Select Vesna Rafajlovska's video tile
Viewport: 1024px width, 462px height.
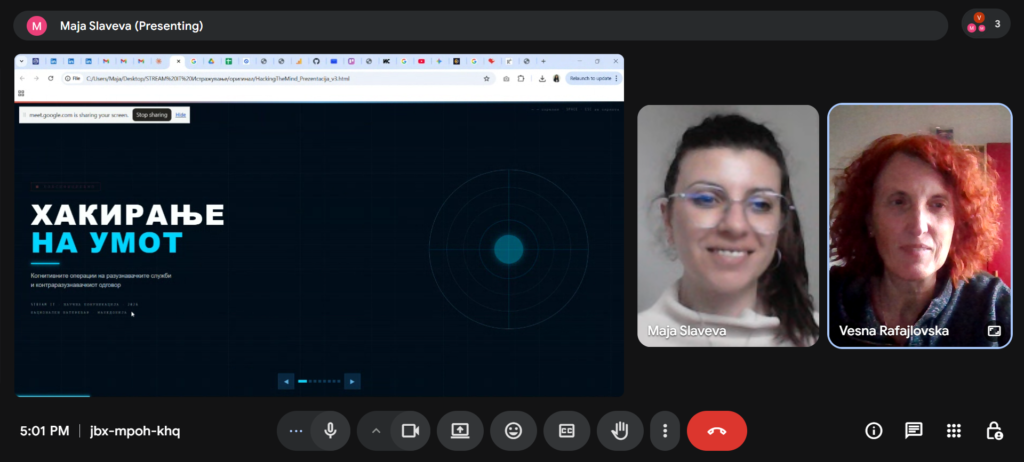(x=919, y=225)
